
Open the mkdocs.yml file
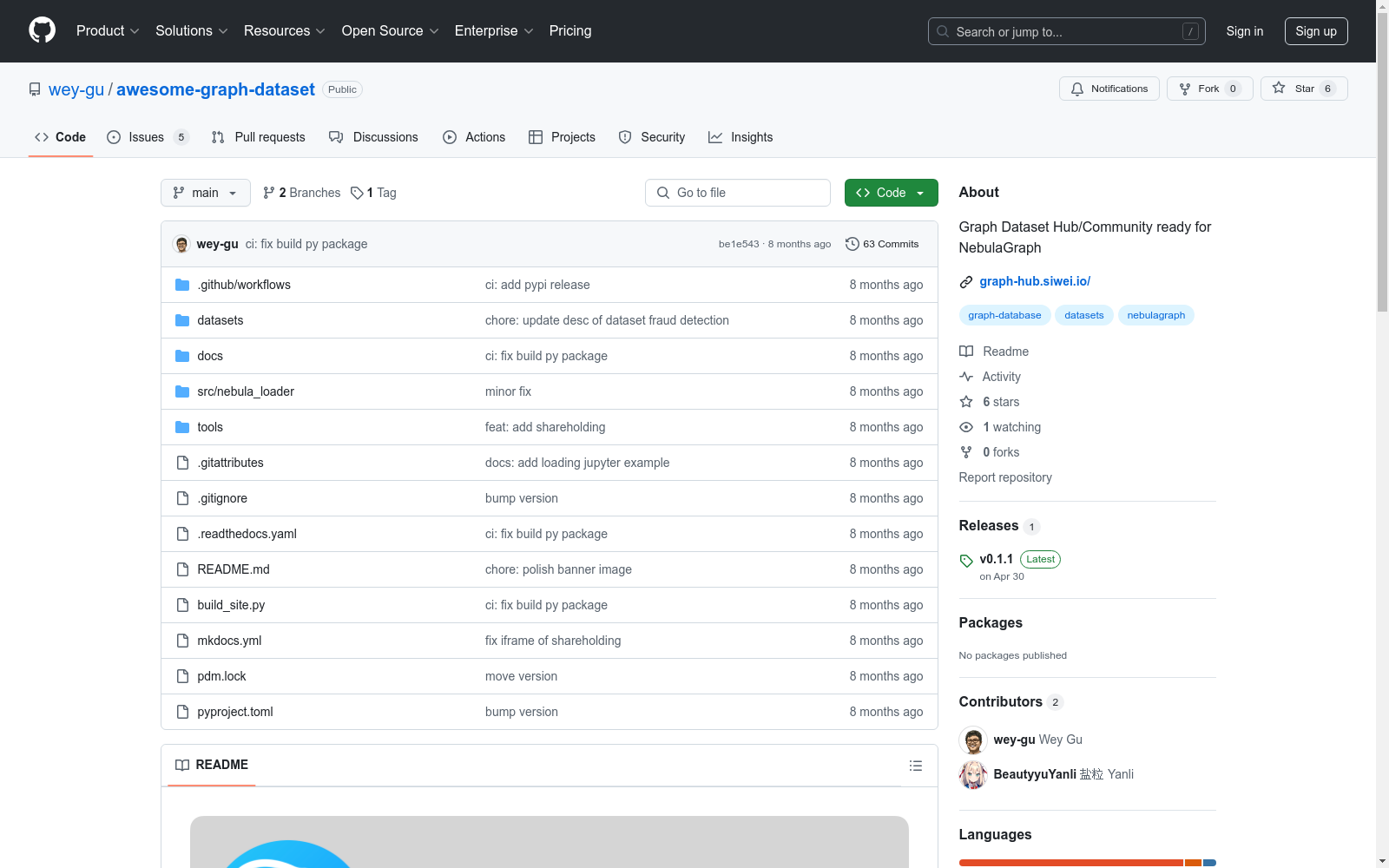click(229, 641)
